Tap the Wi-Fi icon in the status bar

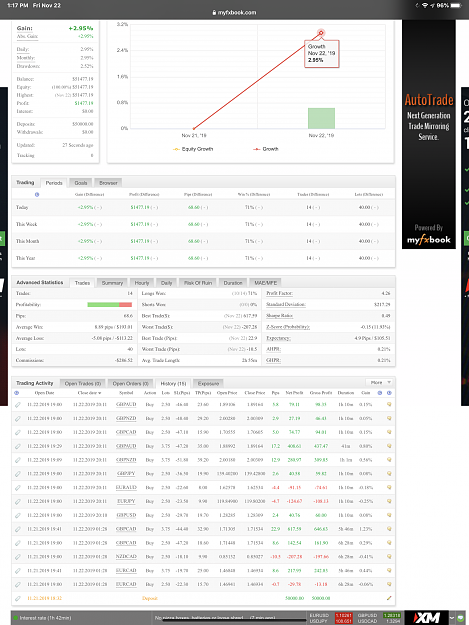pyautogui.click(x=425, y=5)
